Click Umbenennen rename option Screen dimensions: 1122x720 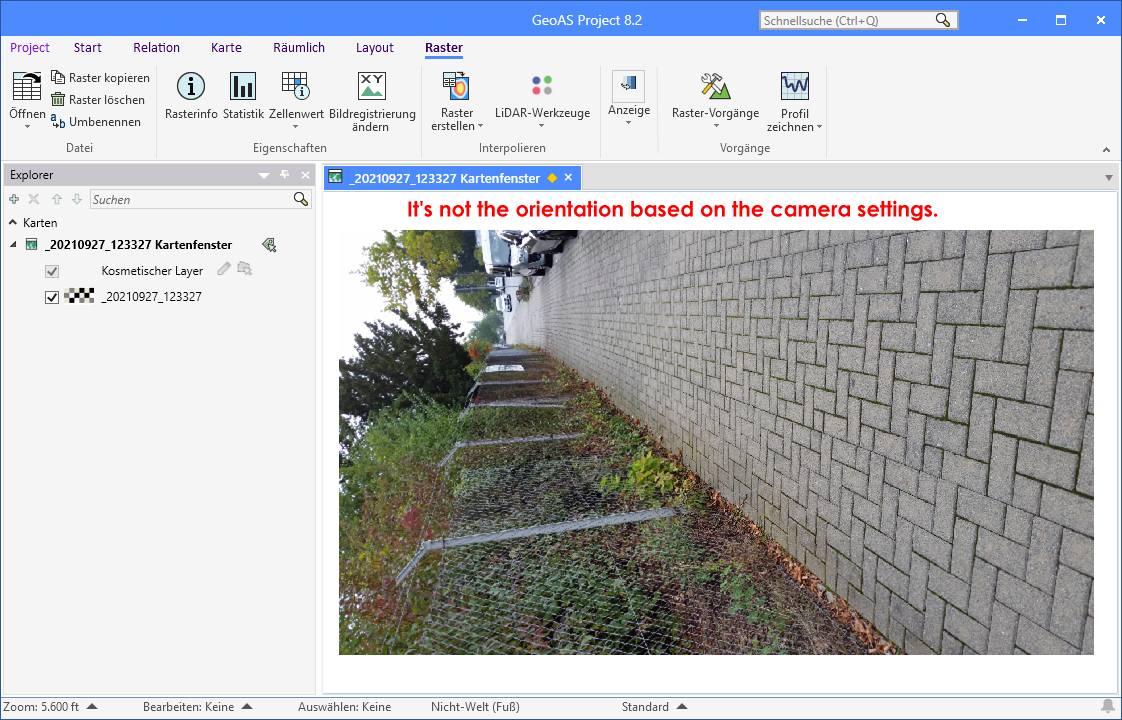[97, 122]
